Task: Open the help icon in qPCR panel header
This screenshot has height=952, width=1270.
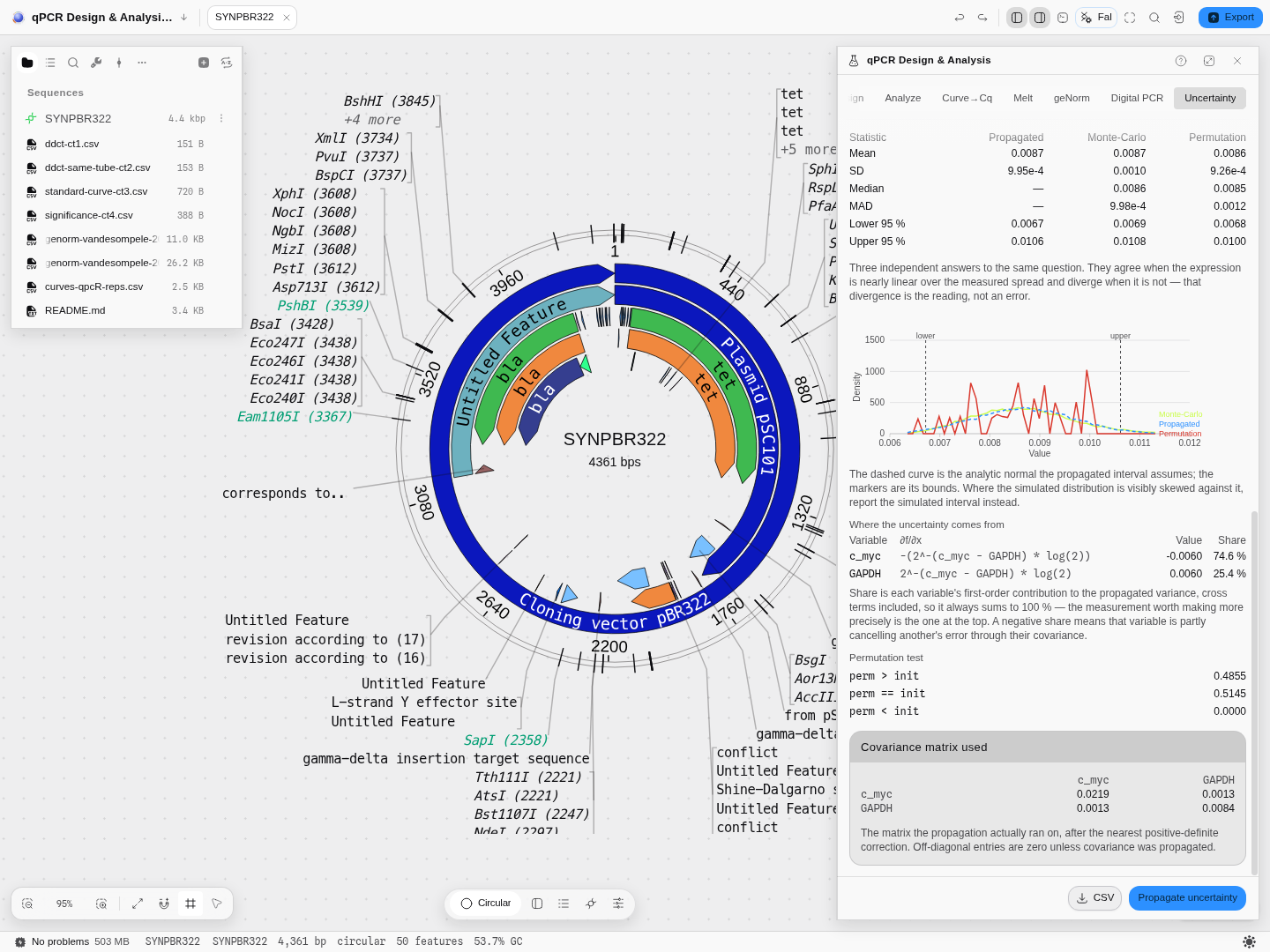Action: 1181,61
